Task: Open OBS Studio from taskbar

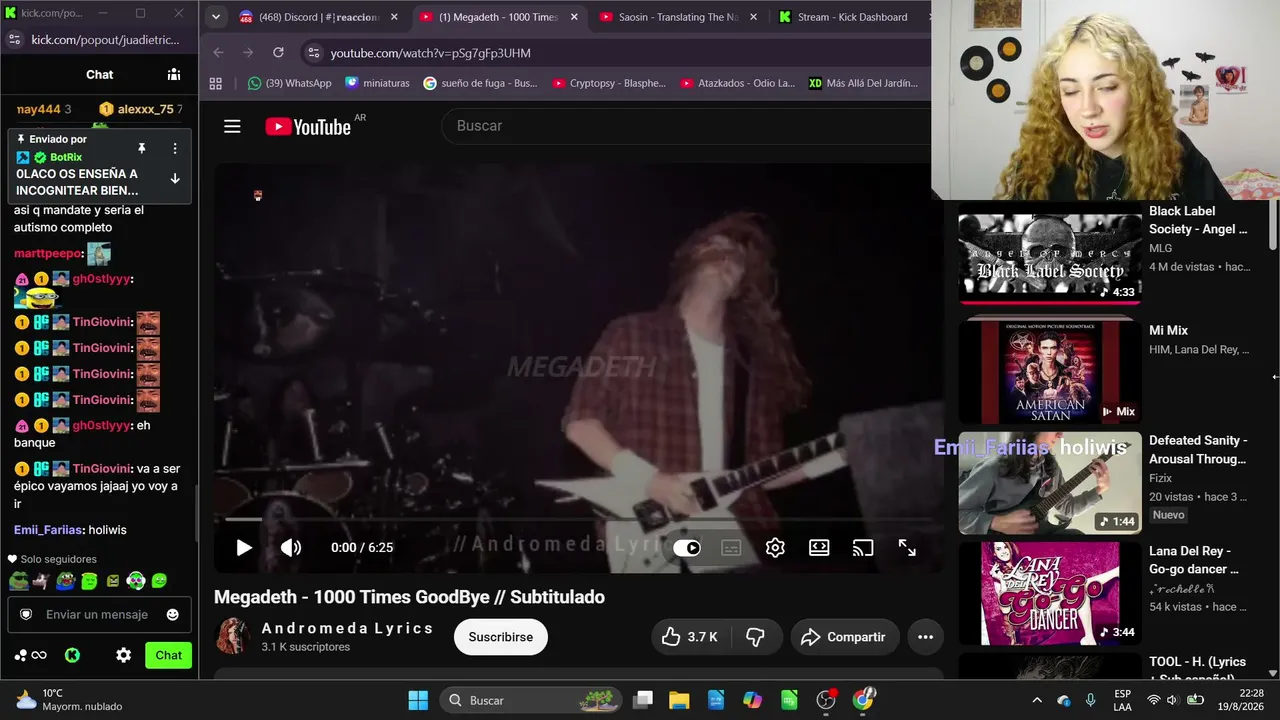Action: coord(826,700)
